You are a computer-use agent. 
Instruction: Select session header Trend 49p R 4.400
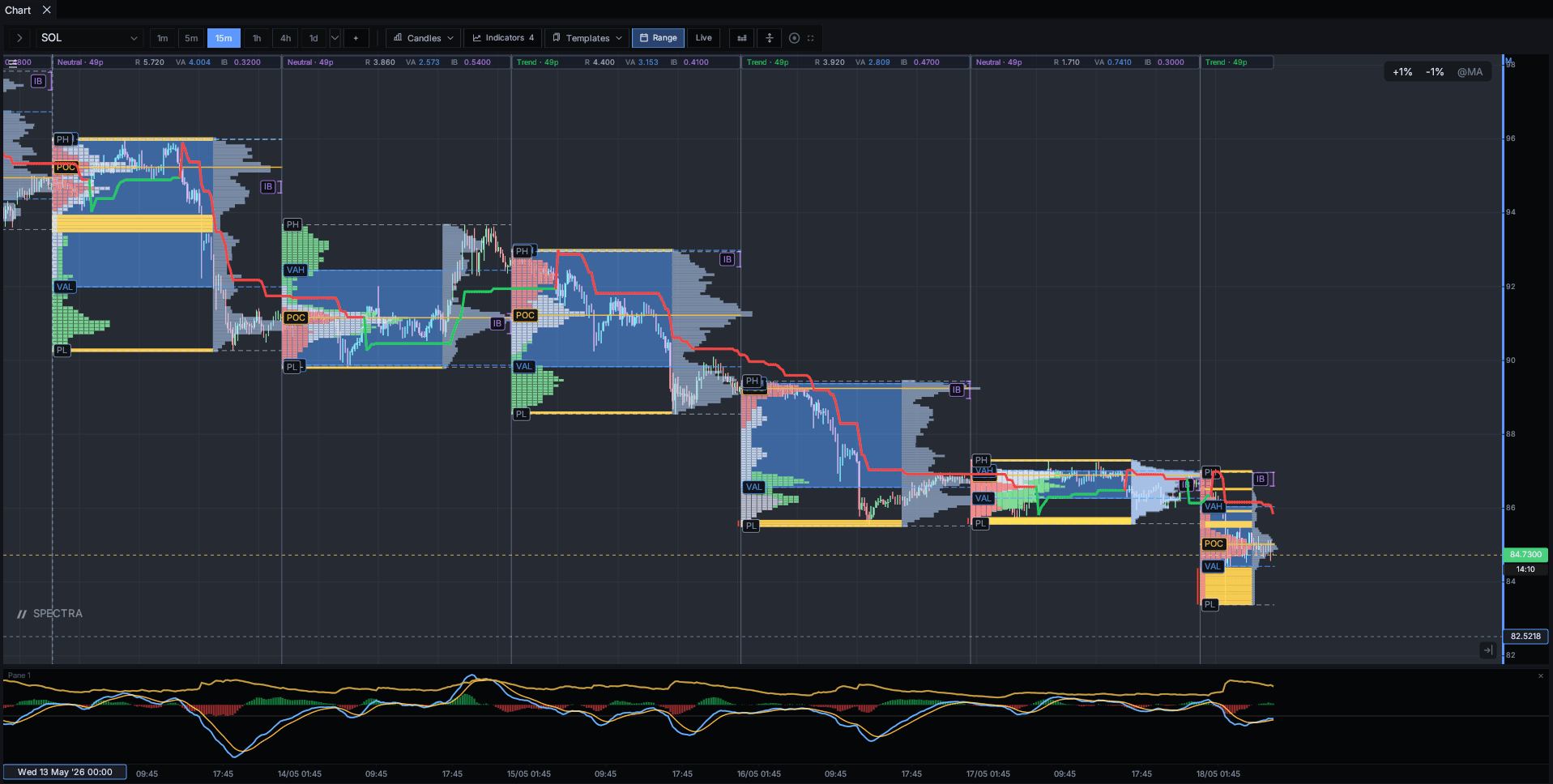coord(626,62)
